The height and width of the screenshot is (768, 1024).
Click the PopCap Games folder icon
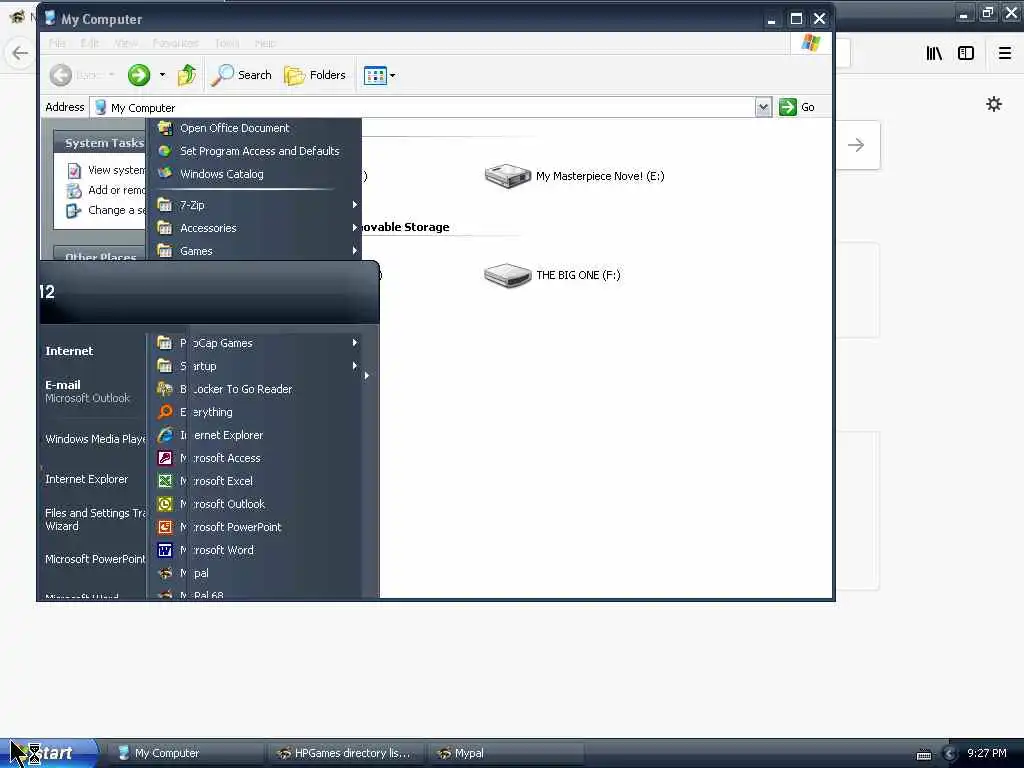[x=165, y=343]
